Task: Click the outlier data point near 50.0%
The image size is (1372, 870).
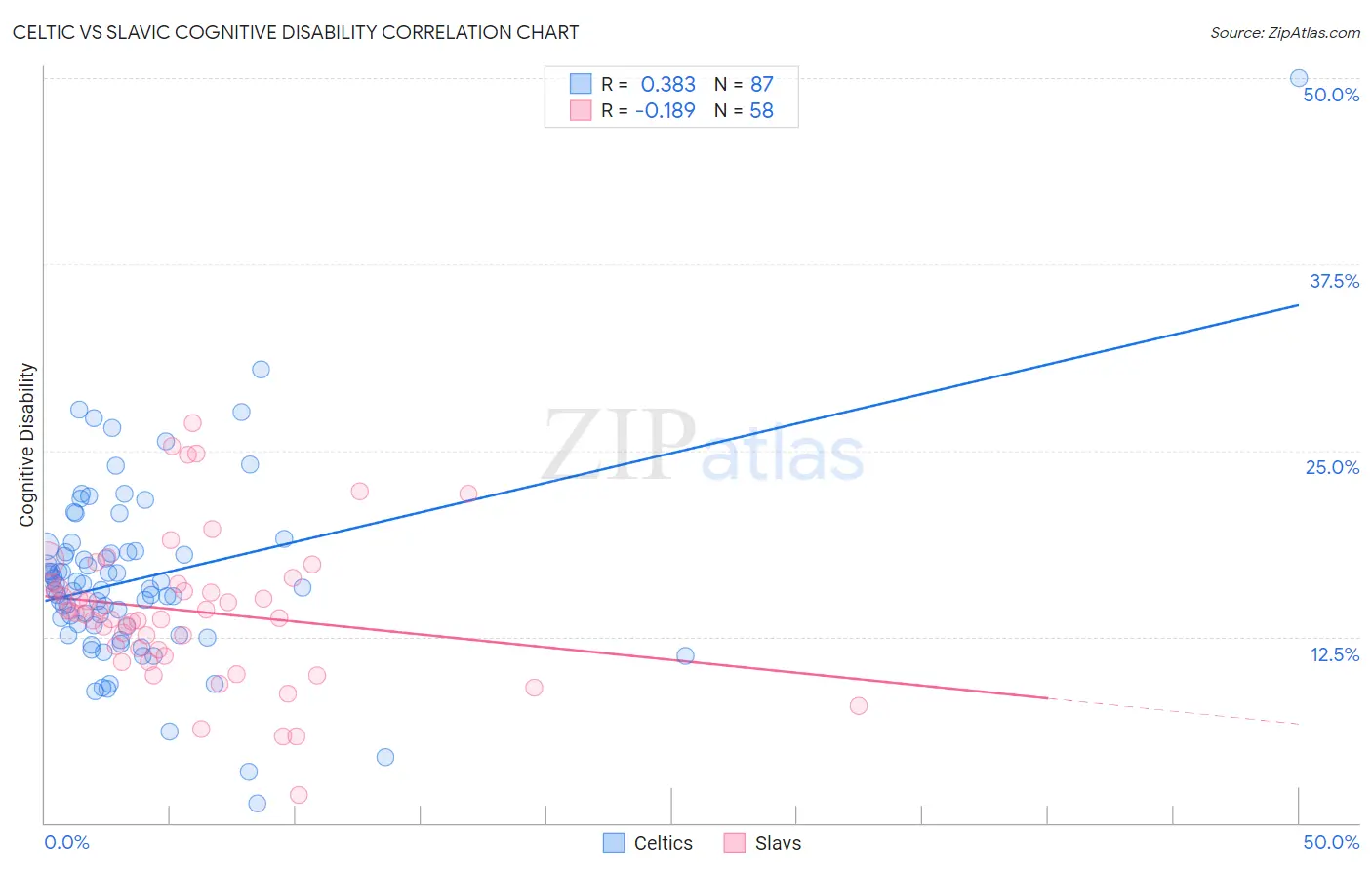Action: (x=1299, y=78)
